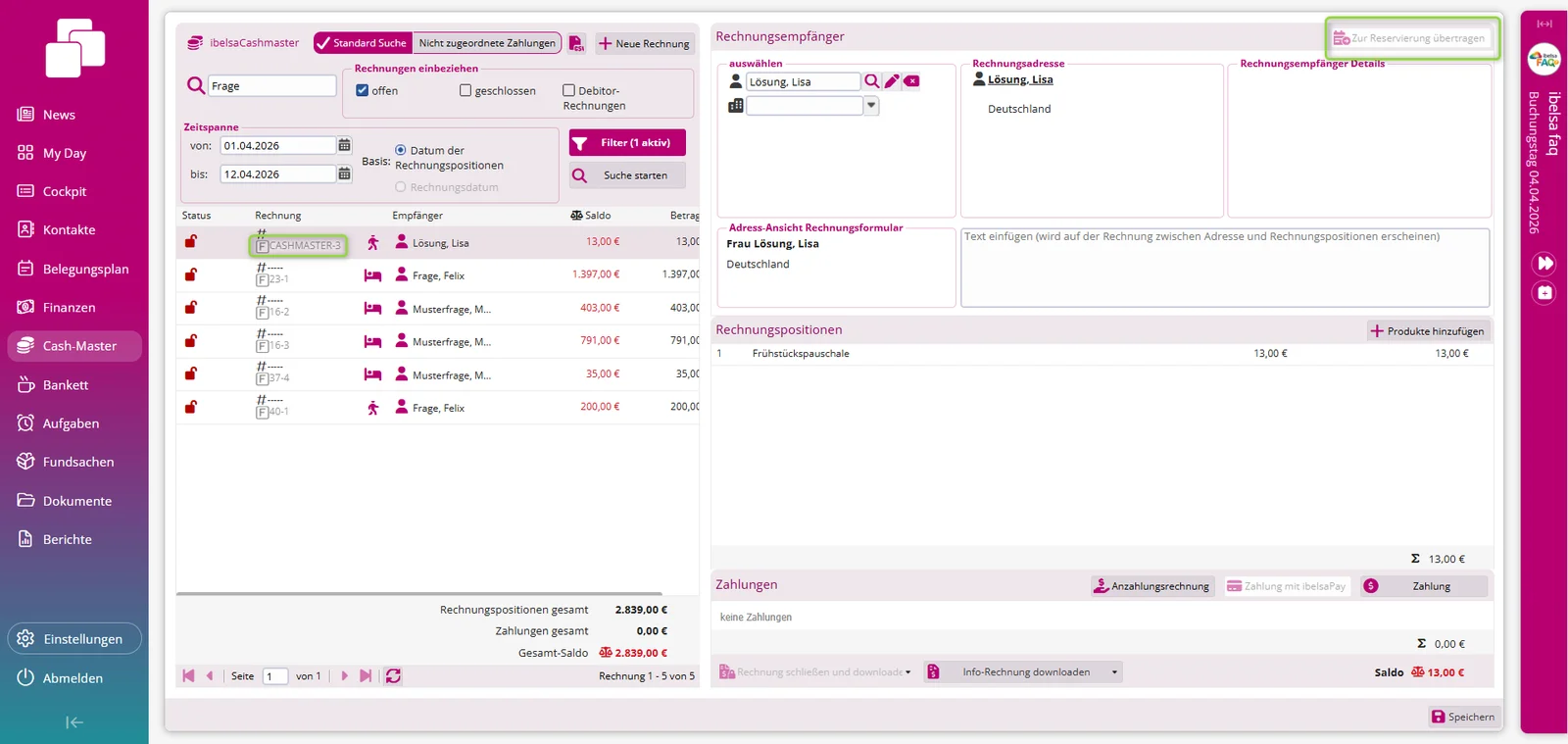Edit recipient with the pencil icon
Image resolution: width=1568 pixels, height=744 pixels.
[892, 81]
